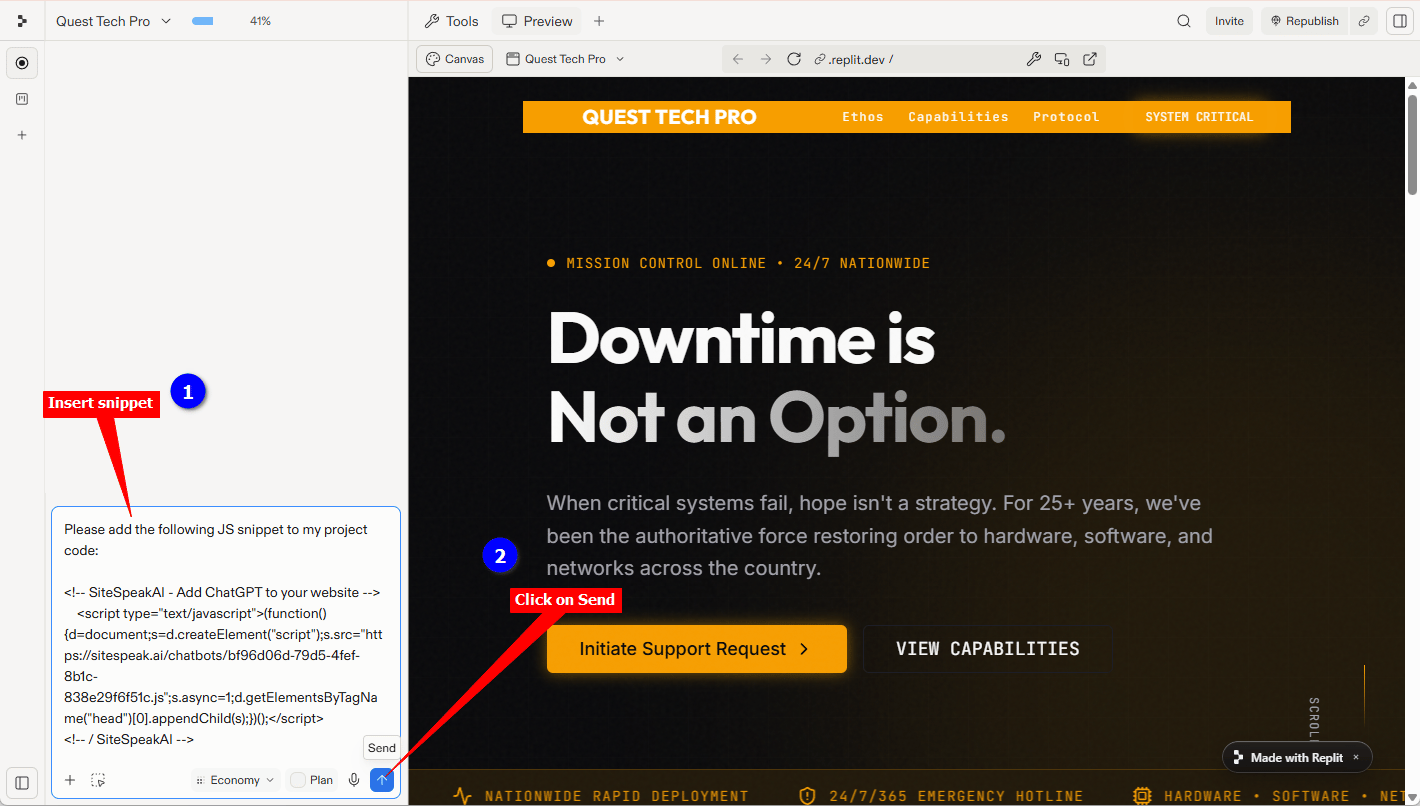Image resolution: width=1420 pixels, height=806 pixels.
Task: Click the Replit logo icon
Action: (x=22, y=21)
